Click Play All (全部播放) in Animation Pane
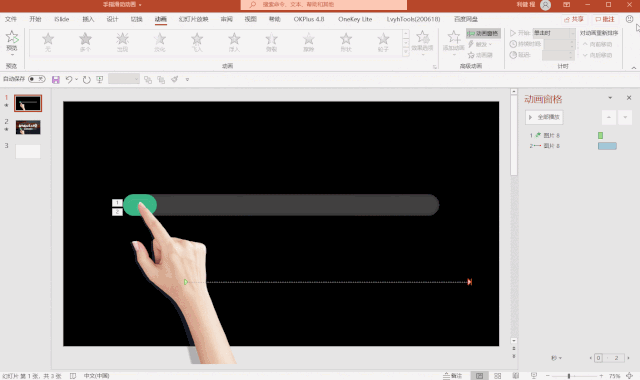 pyautogui.click(x=544, y=117)
